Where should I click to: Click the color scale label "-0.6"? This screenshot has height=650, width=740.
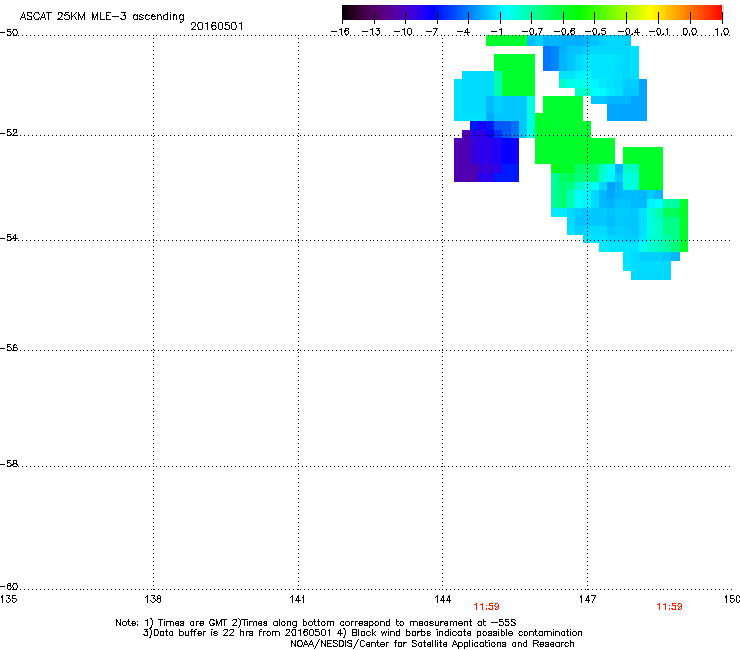click(564, 32)
